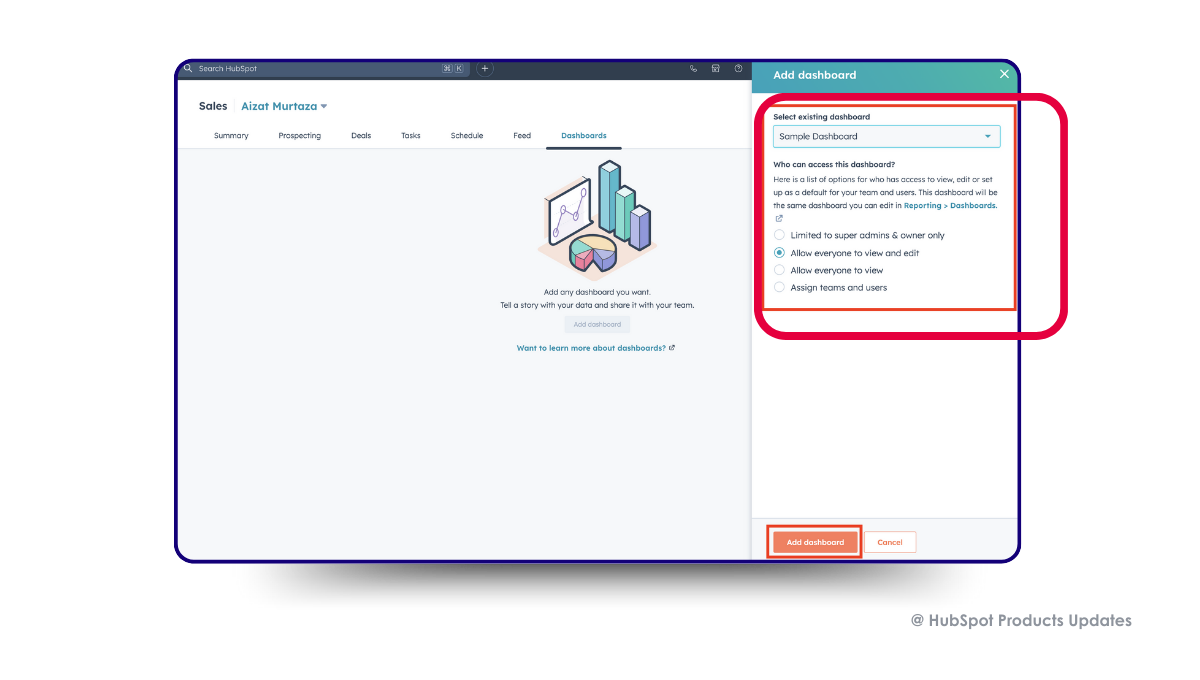This screenshot has width=1200, height=680.
Task: Open the Tasks tab
Action: tap(411, 136)
